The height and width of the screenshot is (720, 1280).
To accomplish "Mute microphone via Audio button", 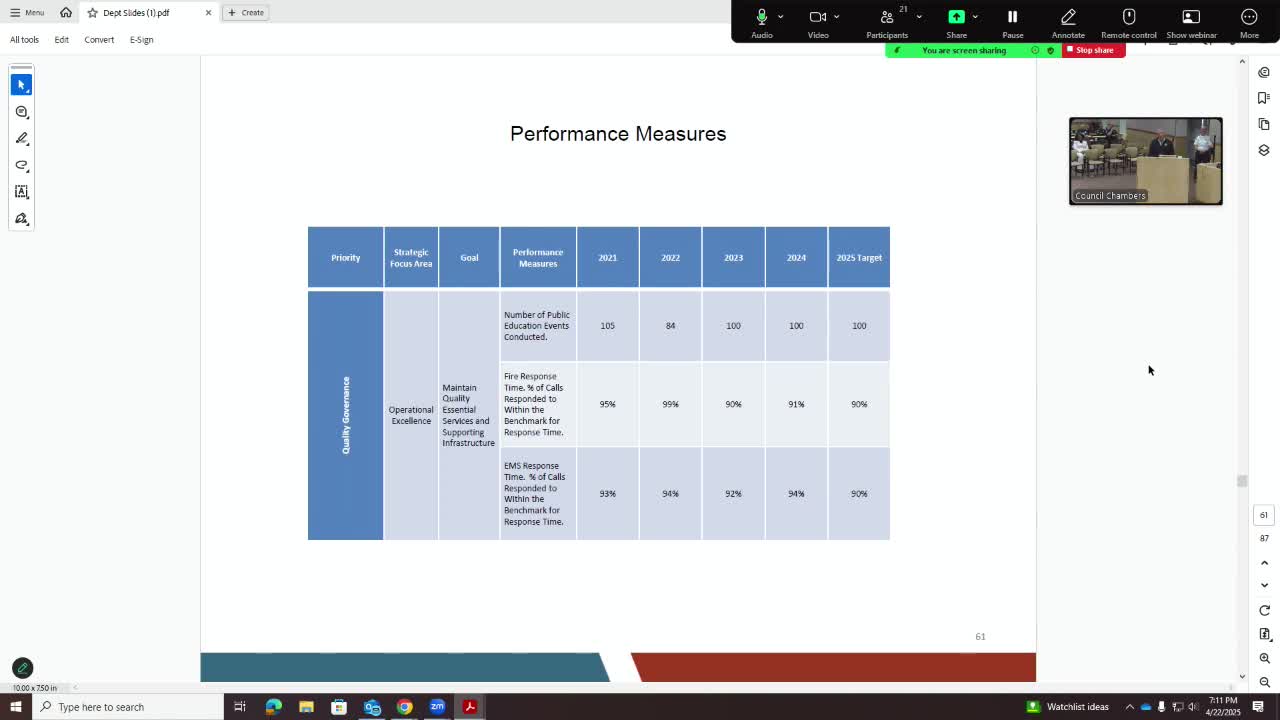I will (761, 22).
